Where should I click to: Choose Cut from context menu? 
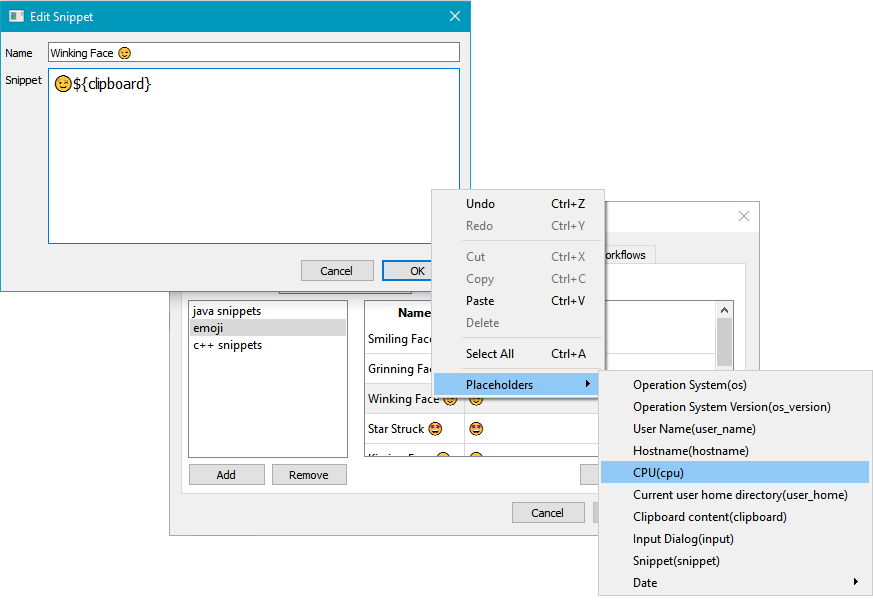click(518, 257)
